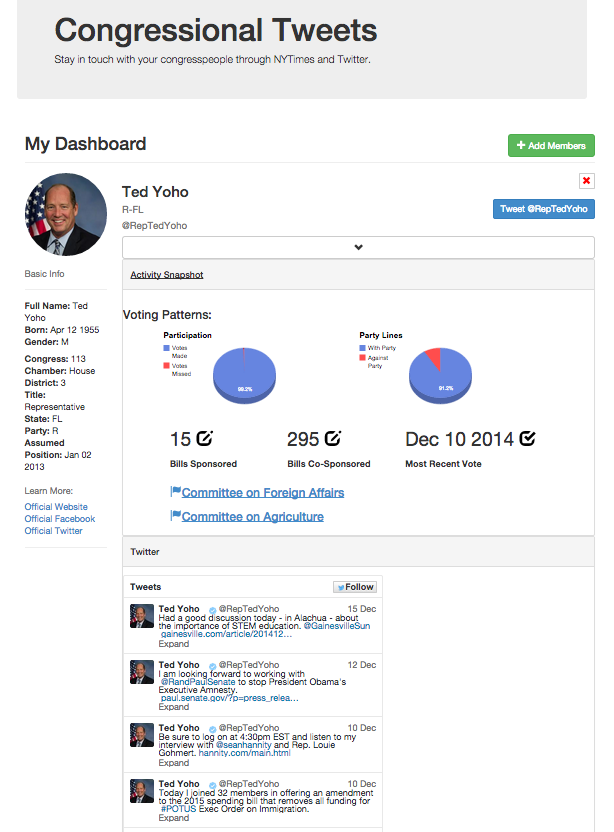The height and width of the screenshot is (832, 614).
Task: Click the Bills Co-Sponsored label
Action: 328,464
